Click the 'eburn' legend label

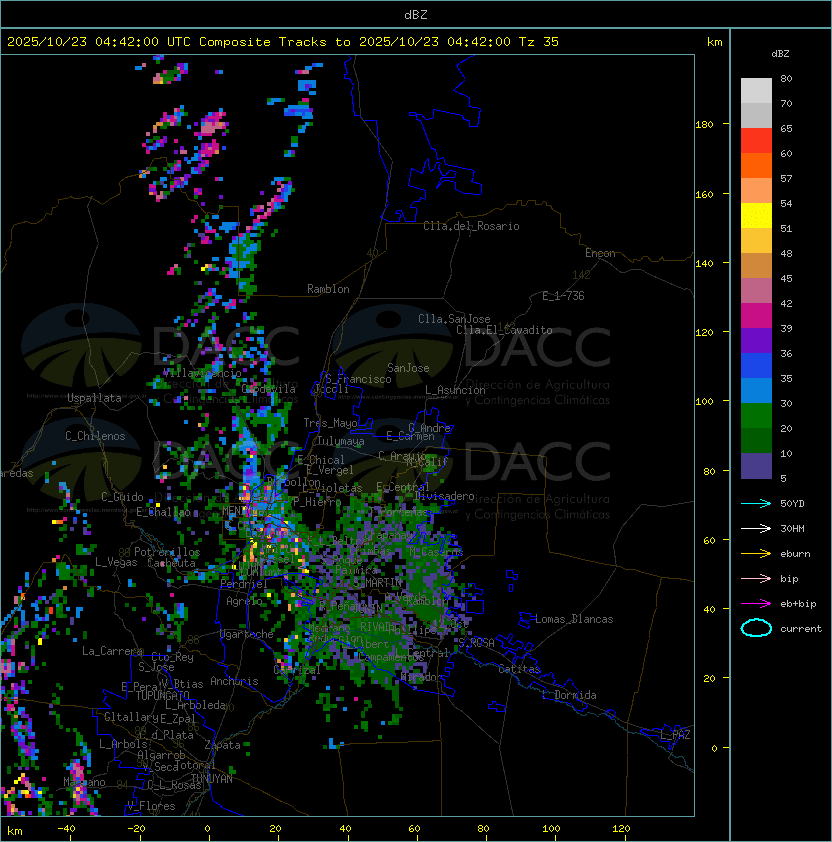[795, 554]
